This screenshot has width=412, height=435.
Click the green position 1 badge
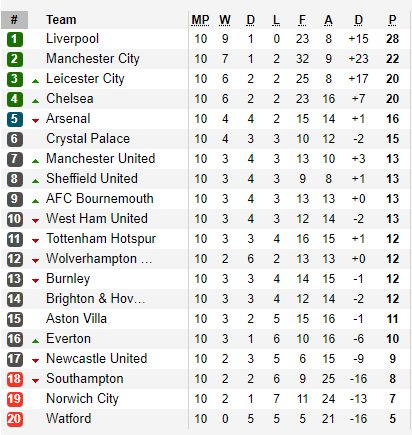[x=15, y=39]
